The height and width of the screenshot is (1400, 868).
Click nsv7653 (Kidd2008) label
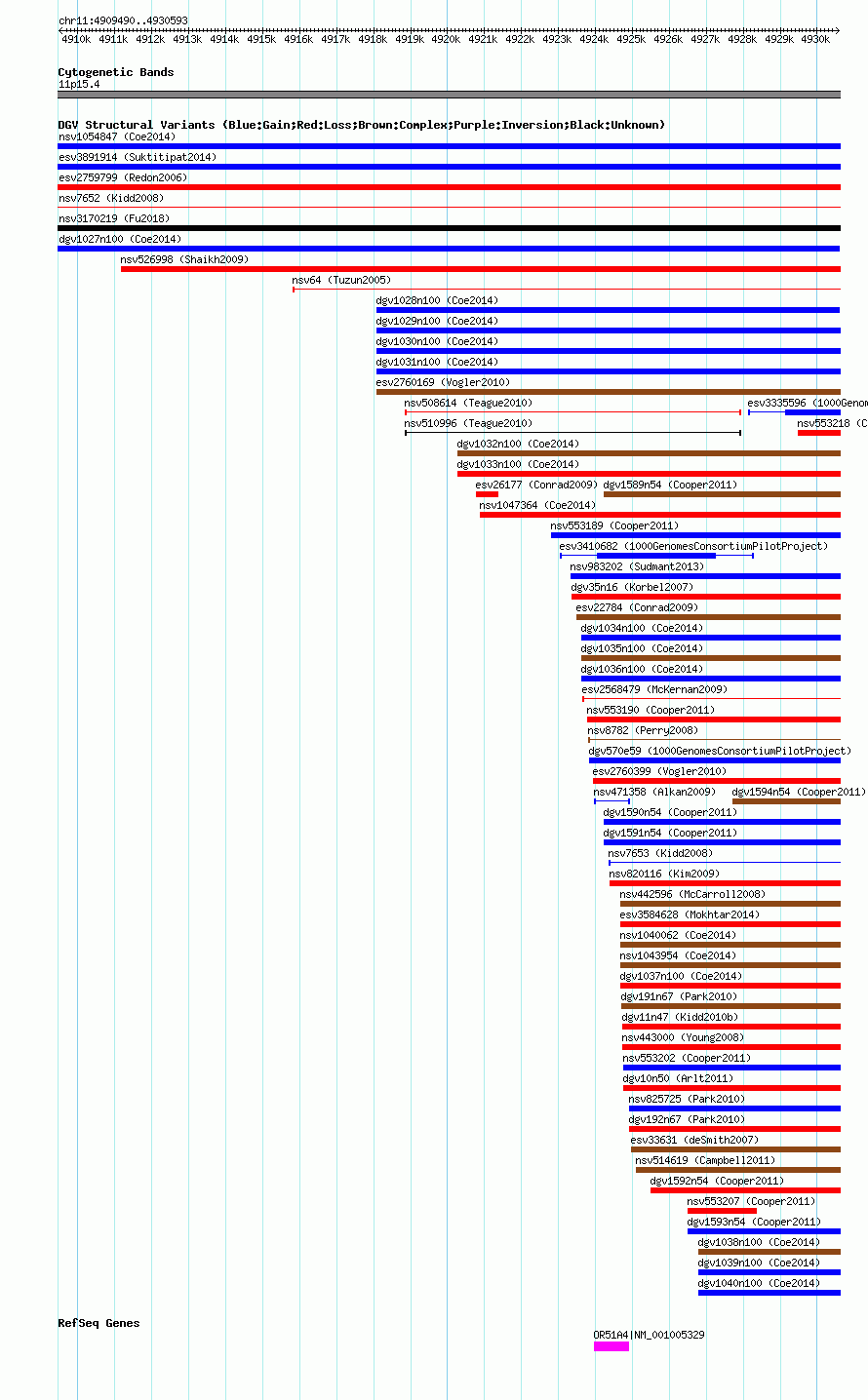pos(660,853)
